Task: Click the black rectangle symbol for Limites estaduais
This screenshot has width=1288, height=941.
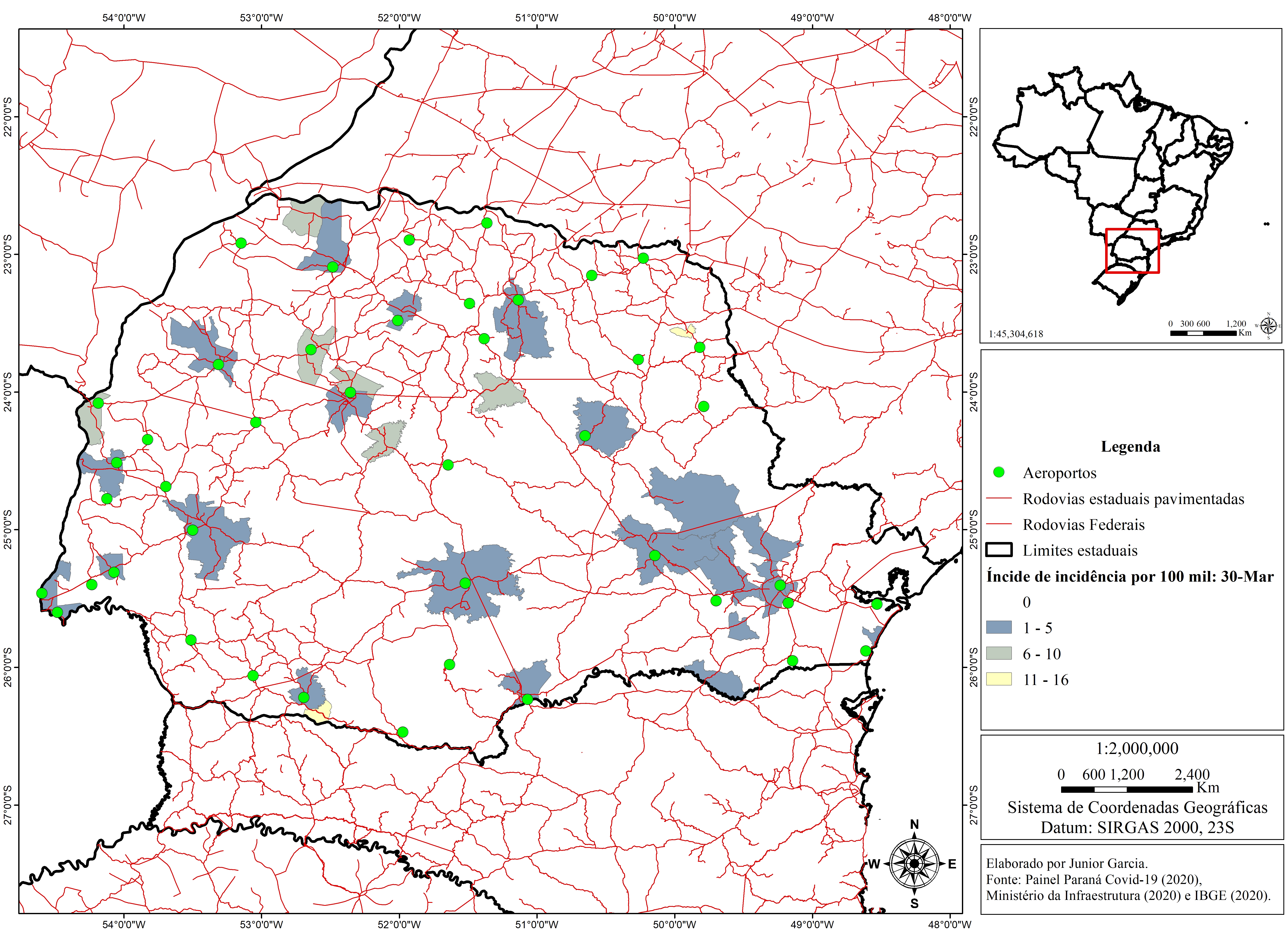Action: click(x=999, y=550)
